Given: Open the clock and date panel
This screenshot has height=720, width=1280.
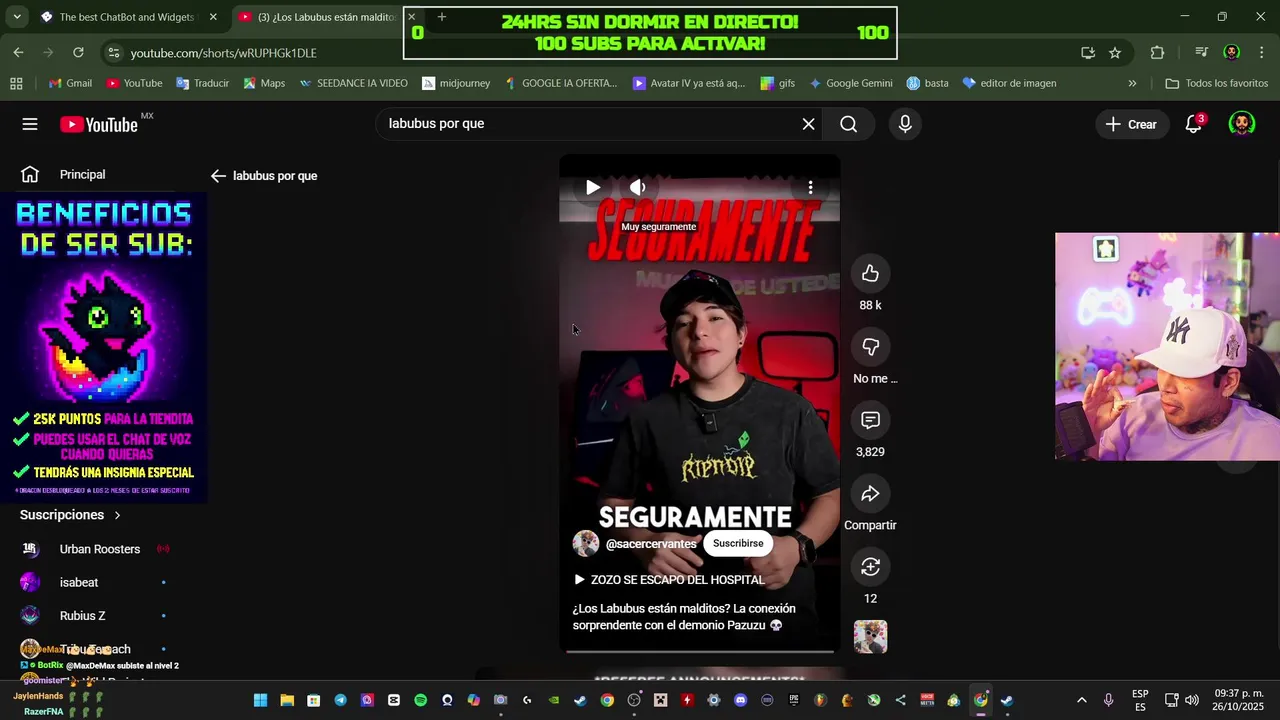Looking at the screenshot, I should pos(1237,700).
